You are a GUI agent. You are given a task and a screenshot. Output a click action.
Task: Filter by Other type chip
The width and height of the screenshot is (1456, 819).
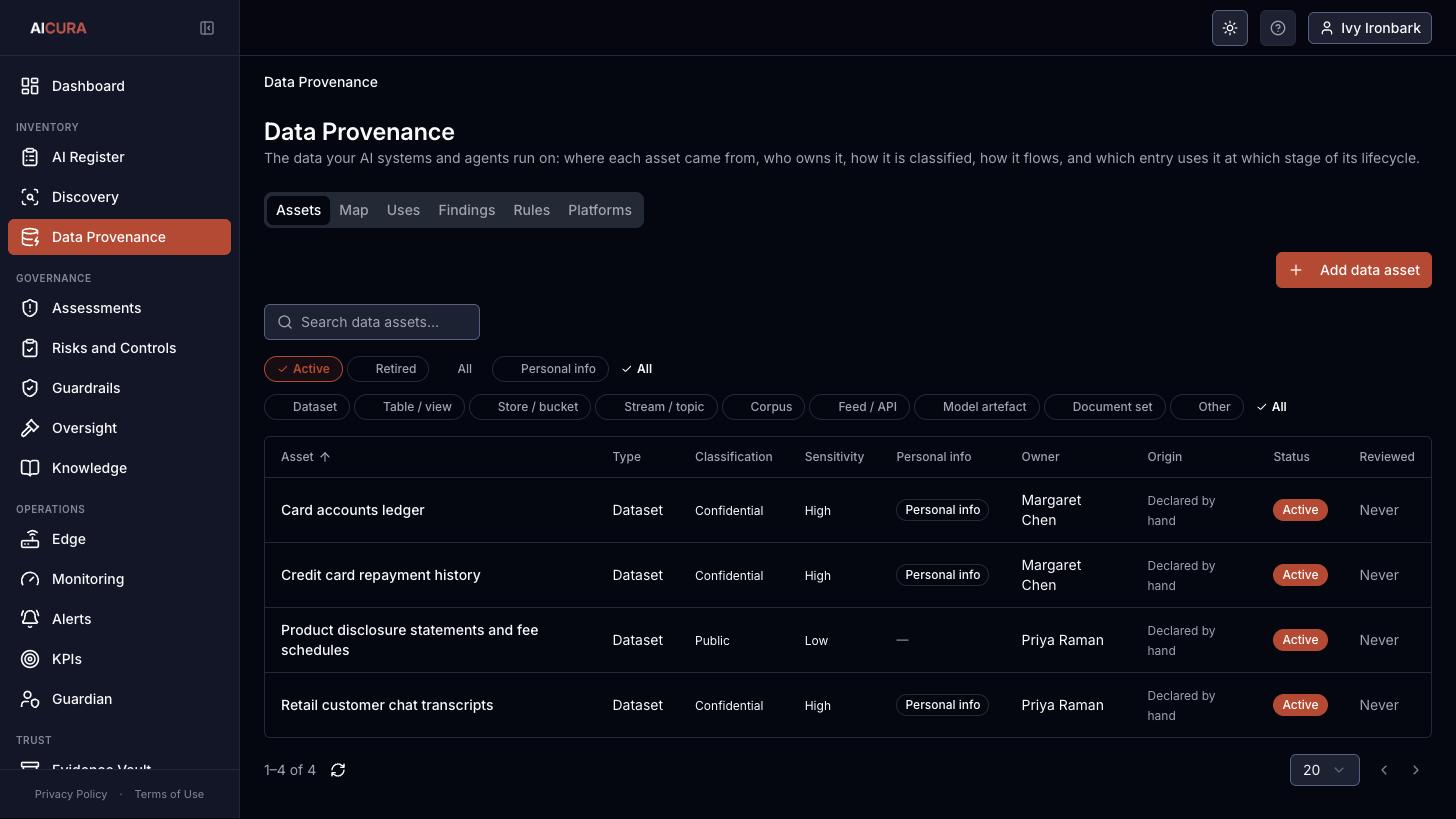(x=1206, y=407)
